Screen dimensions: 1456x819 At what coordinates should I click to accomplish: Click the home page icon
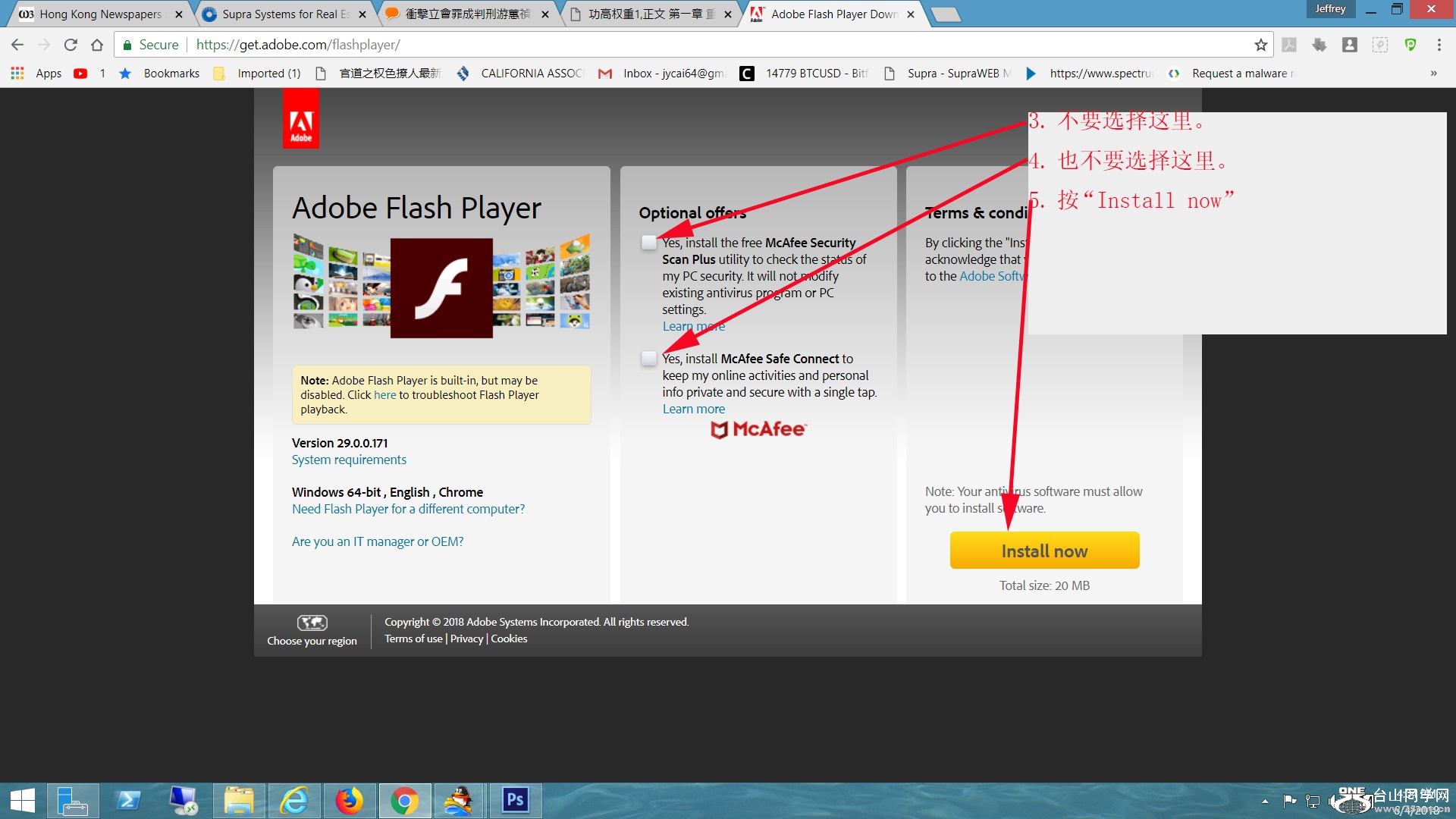[x=97, y=45]
